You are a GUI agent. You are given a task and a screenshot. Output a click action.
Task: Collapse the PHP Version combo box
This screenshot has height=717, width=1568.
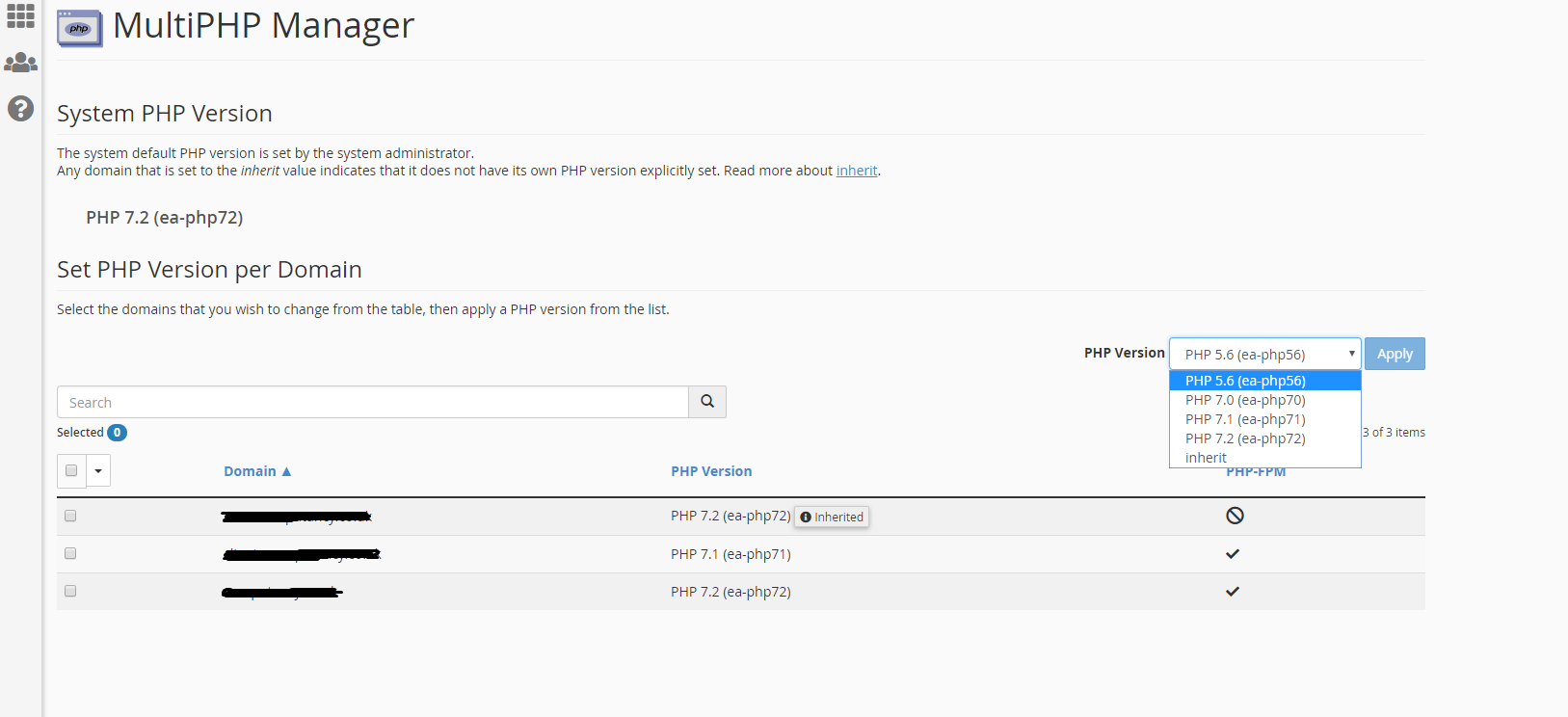[1264, 354]
